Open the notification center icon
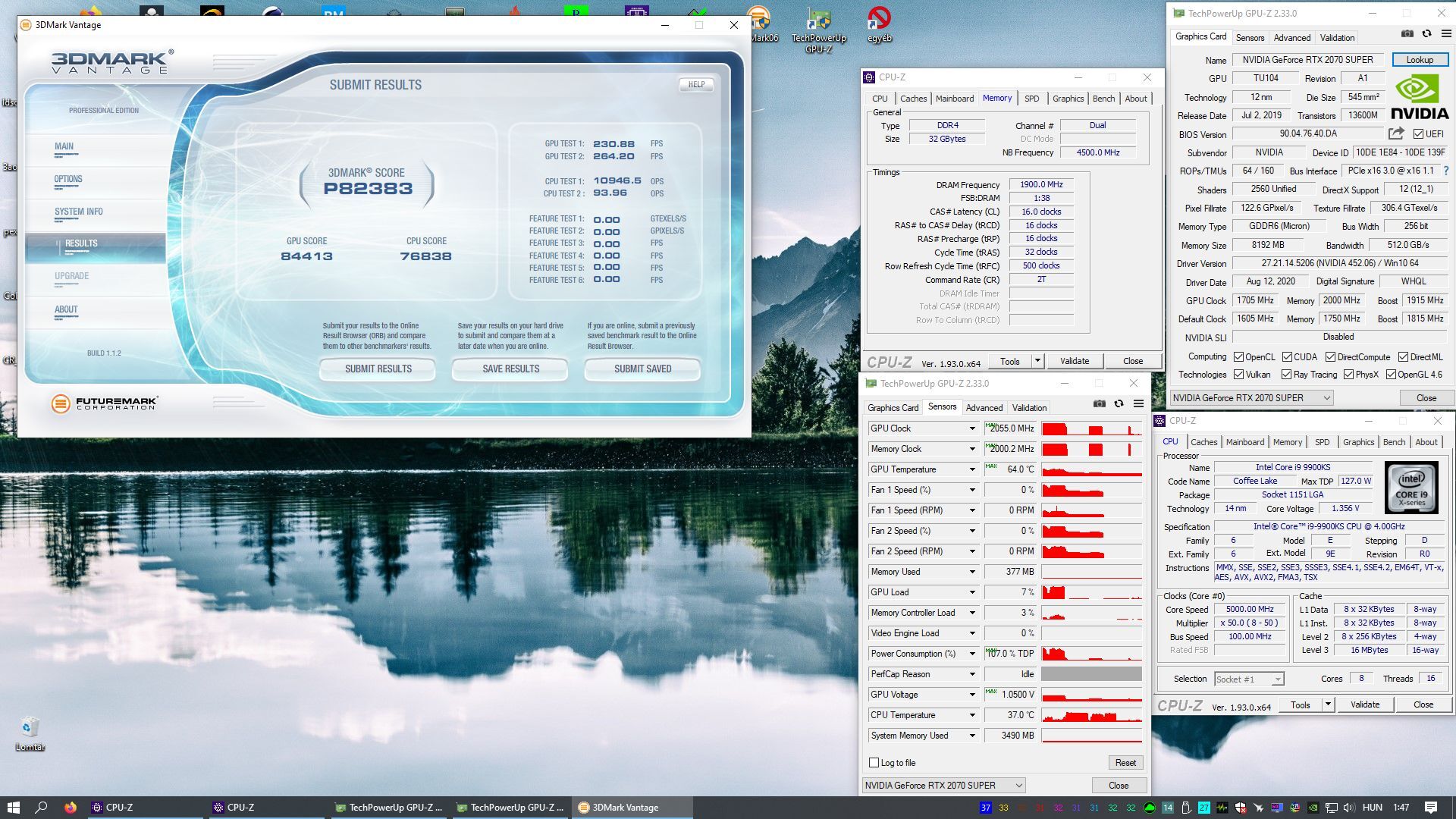Image resolution: width=1456 pixels, height=819 pixels. [x=1431, y=808]
